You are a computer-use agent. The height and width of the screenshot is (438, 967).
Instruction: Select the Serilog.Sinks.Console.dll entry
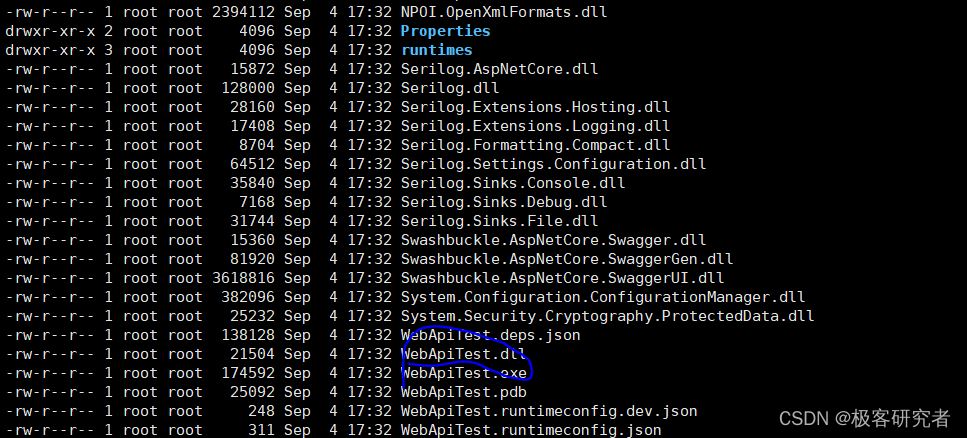pos(513,183)
